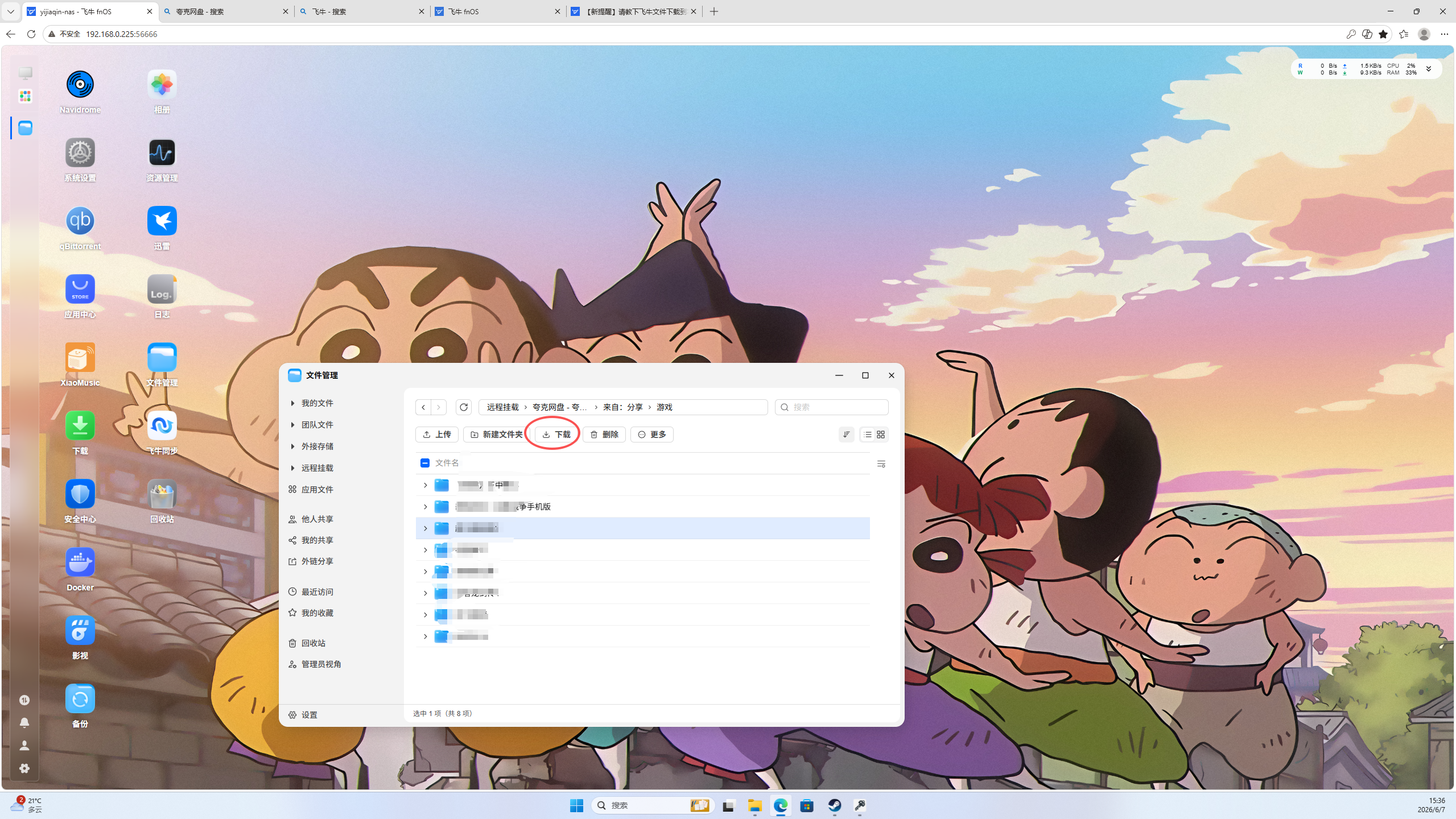1456x819 pixels.
Task: Open the 影视 video app icon
Action: (x=80, y=631)
